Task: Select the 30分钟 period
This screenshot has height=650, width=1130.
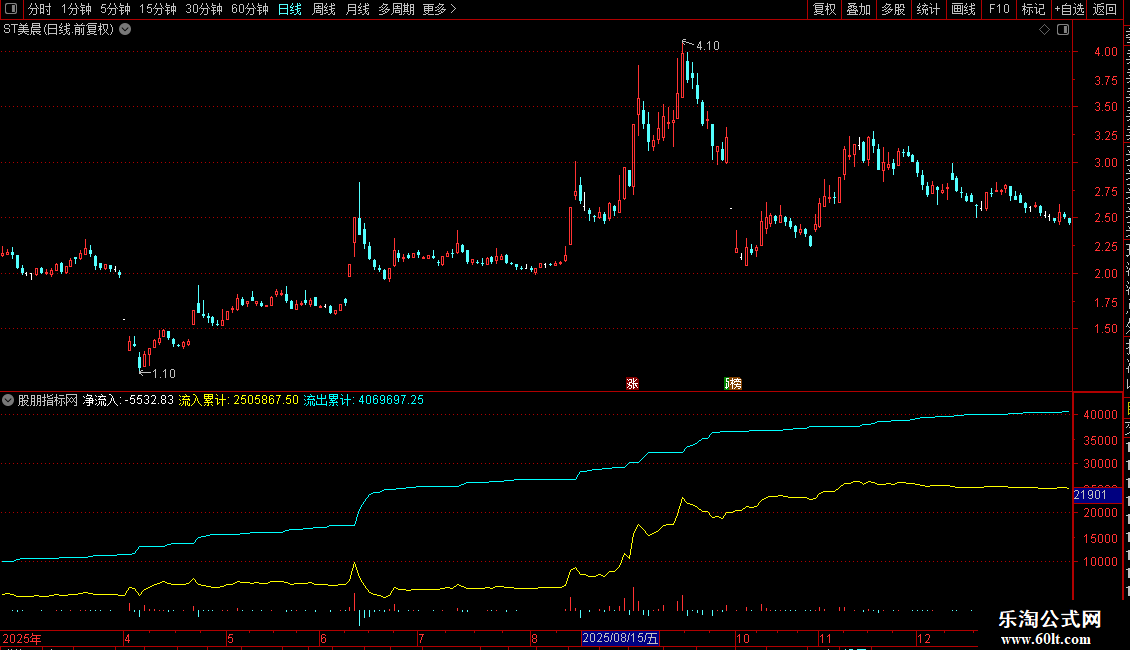Action: pyautogui.click(x=204, y=9)
